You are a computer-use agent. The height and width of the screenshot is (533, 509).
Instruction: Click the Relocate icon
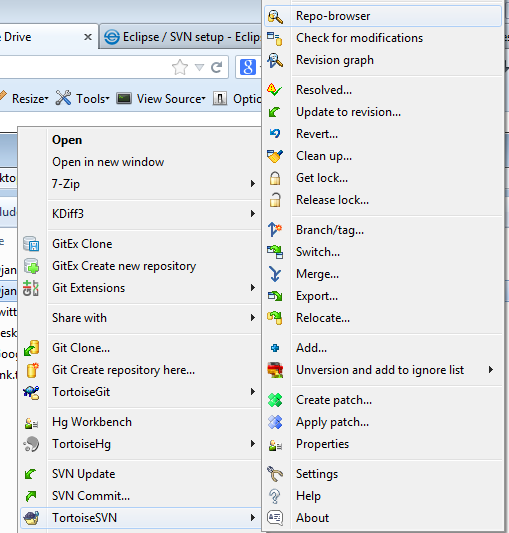(x=275, y=318)
